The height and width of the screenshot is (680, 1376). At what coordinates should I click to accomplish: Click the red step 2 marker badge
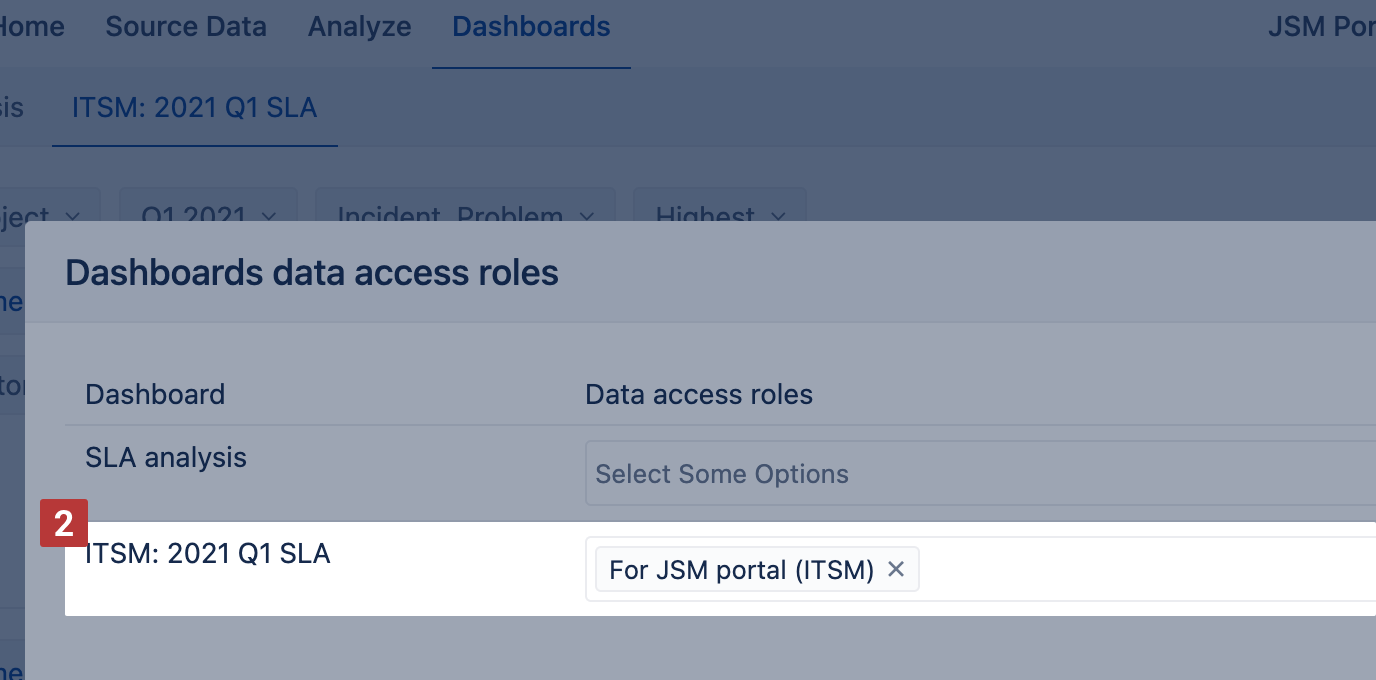(64, 523)
